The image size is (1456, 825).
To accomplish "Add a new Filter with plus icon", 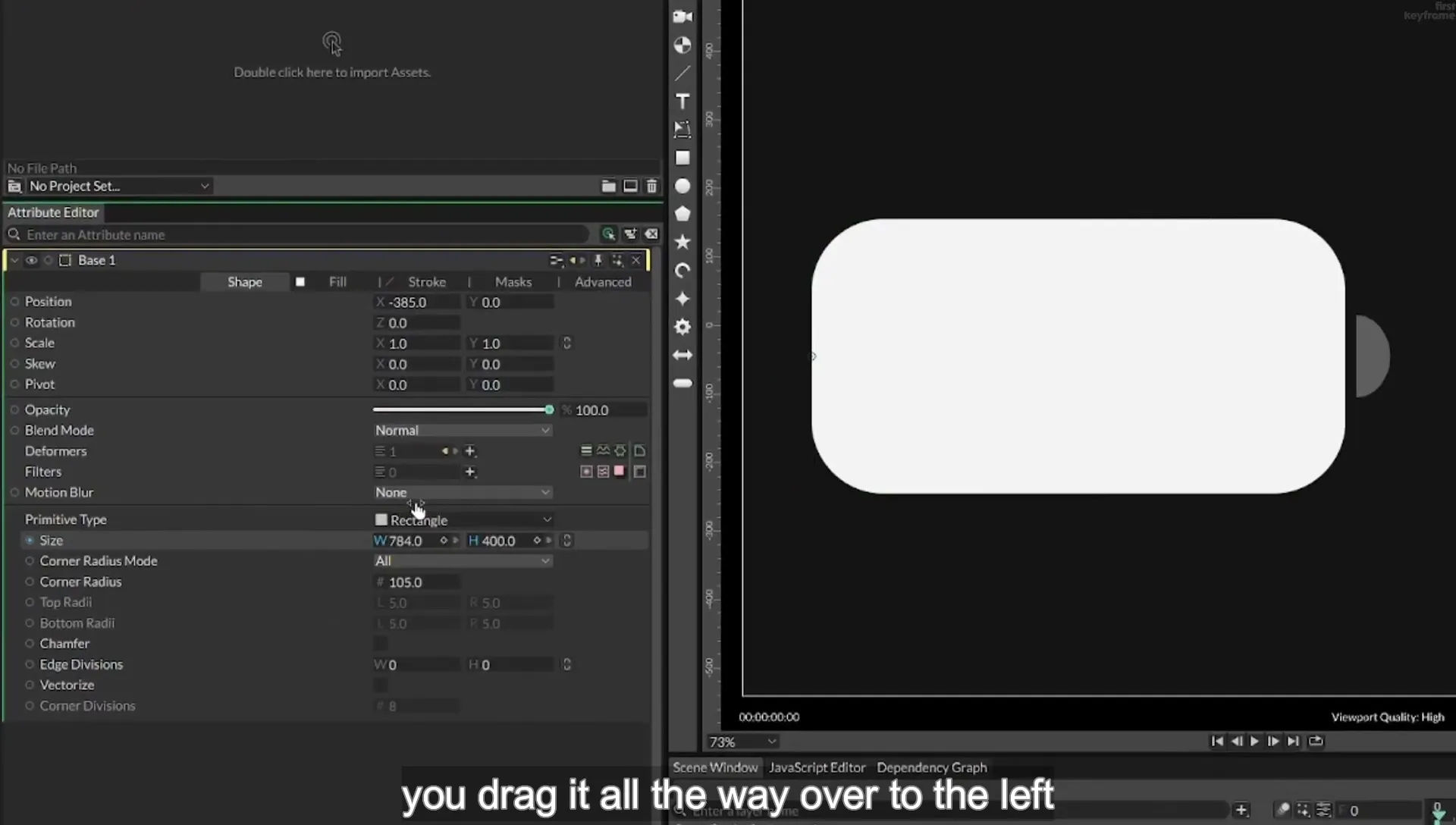I will pyautogui.click(x=470, y=472).
